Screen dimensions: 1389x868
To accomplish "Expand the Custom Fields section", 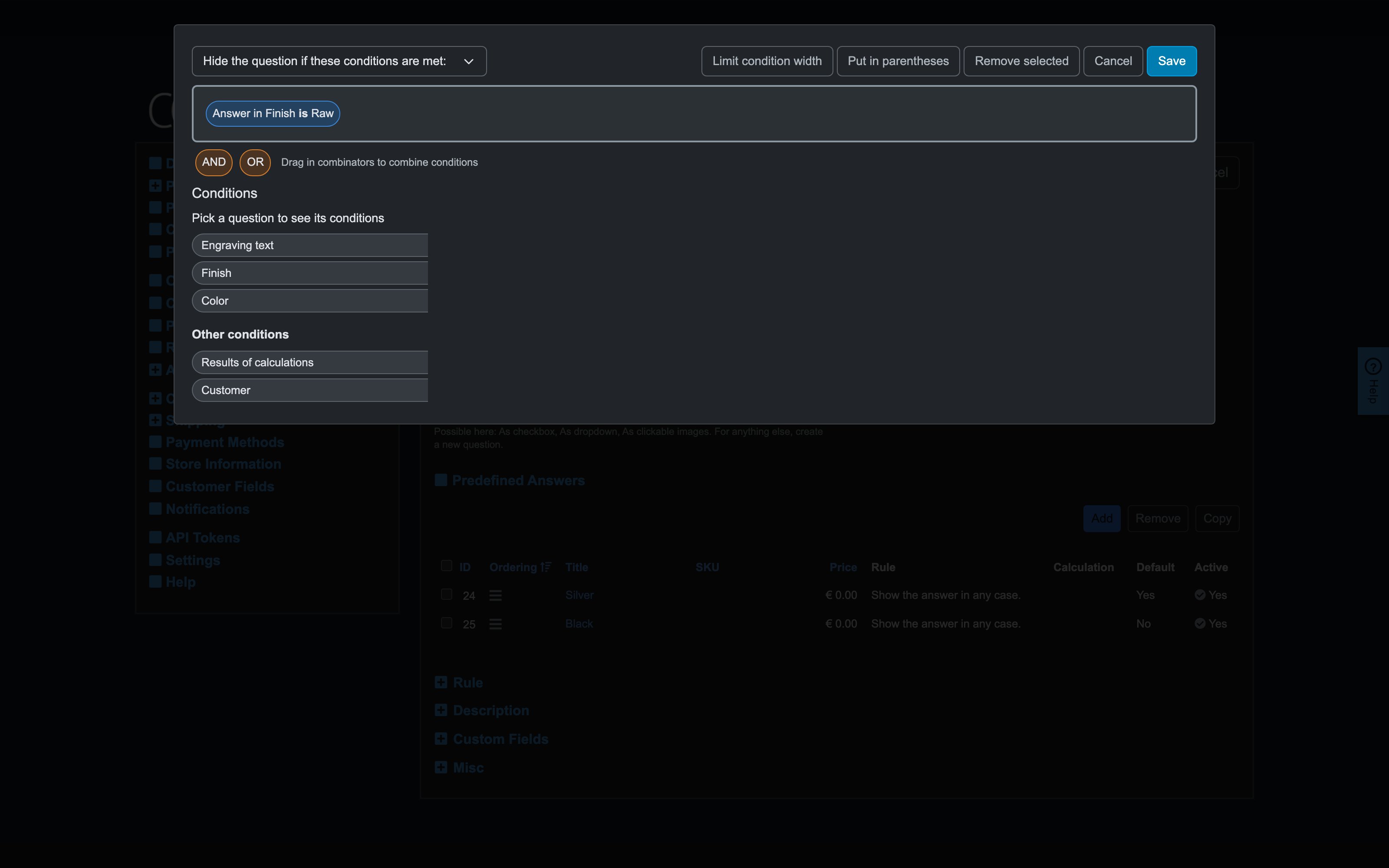I will [x=441, y=739].
